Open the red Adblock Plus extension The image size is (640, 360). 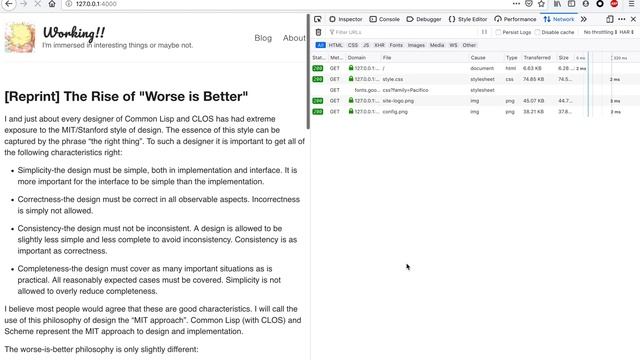pos(614,4)
